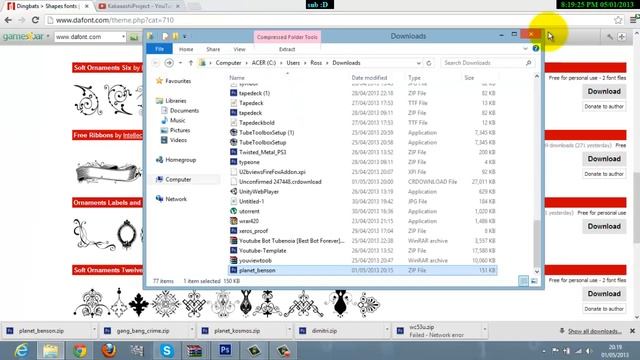
Task: Select Music library in navigation pane
Action: (178, 120)
